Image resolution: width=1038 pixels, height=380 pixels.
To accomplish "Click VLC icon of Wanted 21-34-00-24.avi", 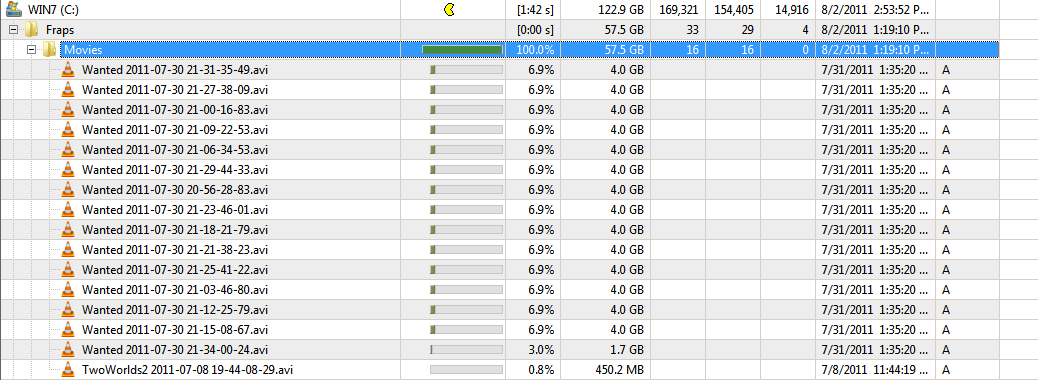I will tap(68, 350).
